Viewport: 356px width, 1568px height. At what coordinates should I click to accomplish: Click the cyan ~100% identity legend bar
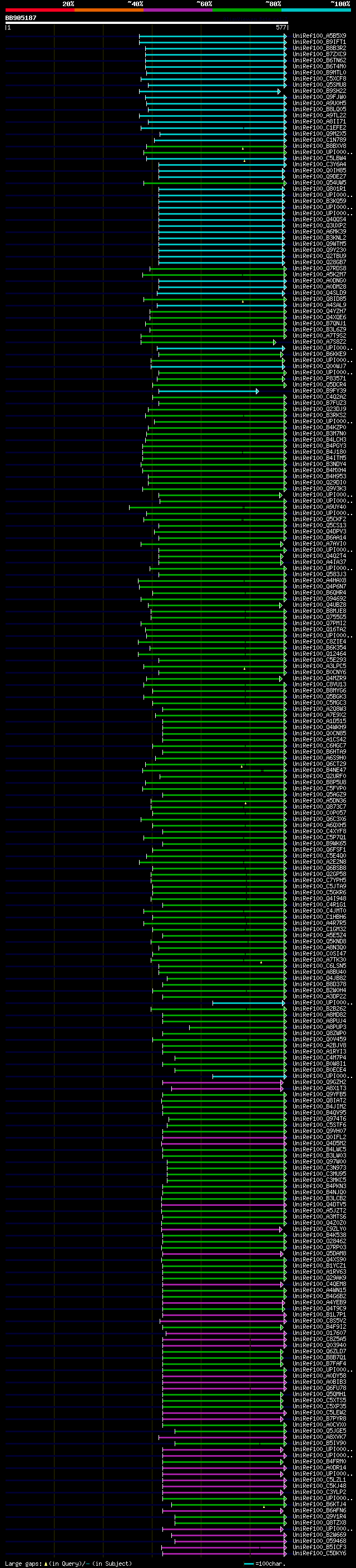coord(317,10)
